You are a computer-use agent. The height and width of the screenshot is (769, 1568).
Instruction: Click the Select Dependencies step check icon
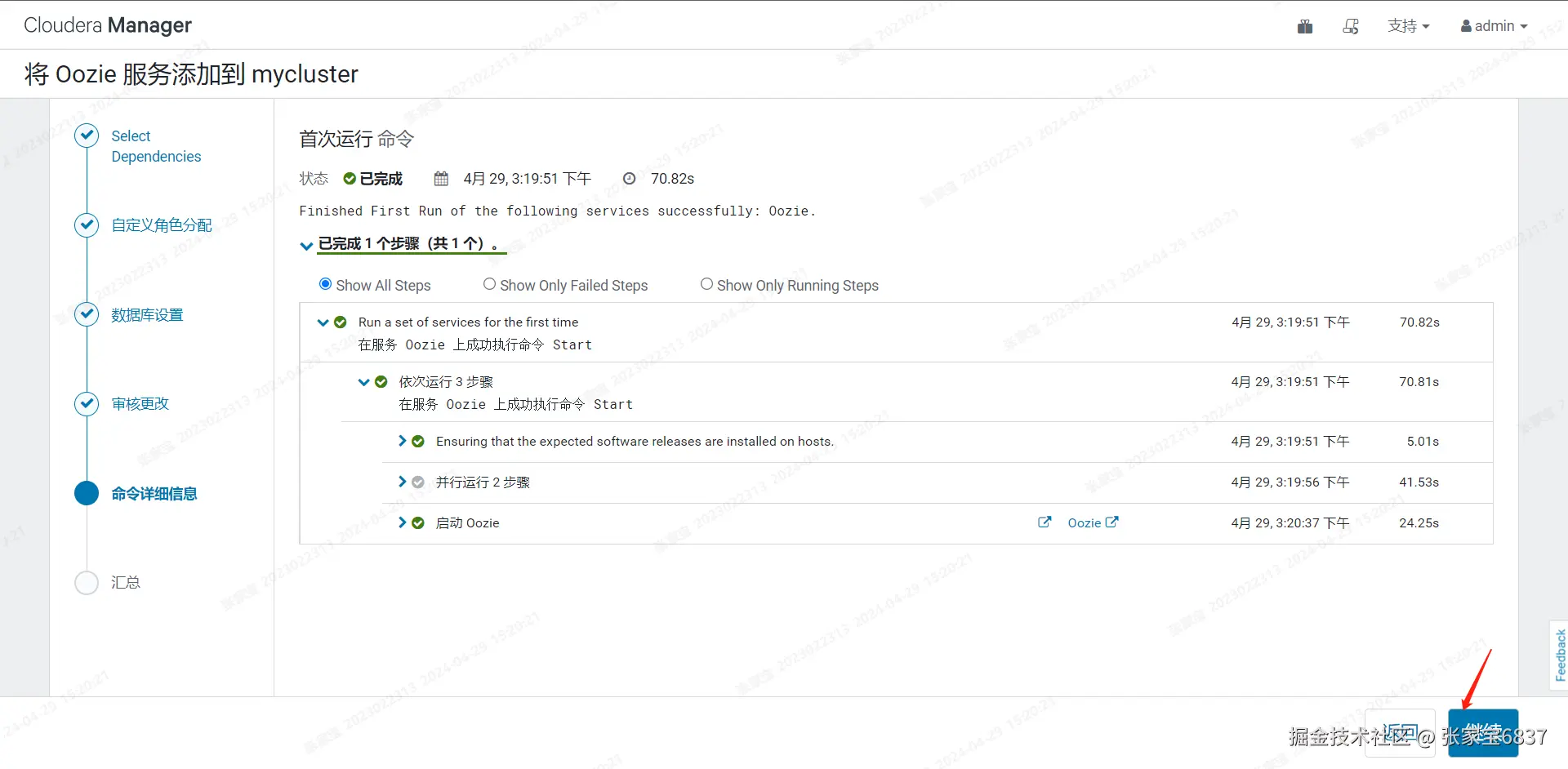tap(87, 136)
